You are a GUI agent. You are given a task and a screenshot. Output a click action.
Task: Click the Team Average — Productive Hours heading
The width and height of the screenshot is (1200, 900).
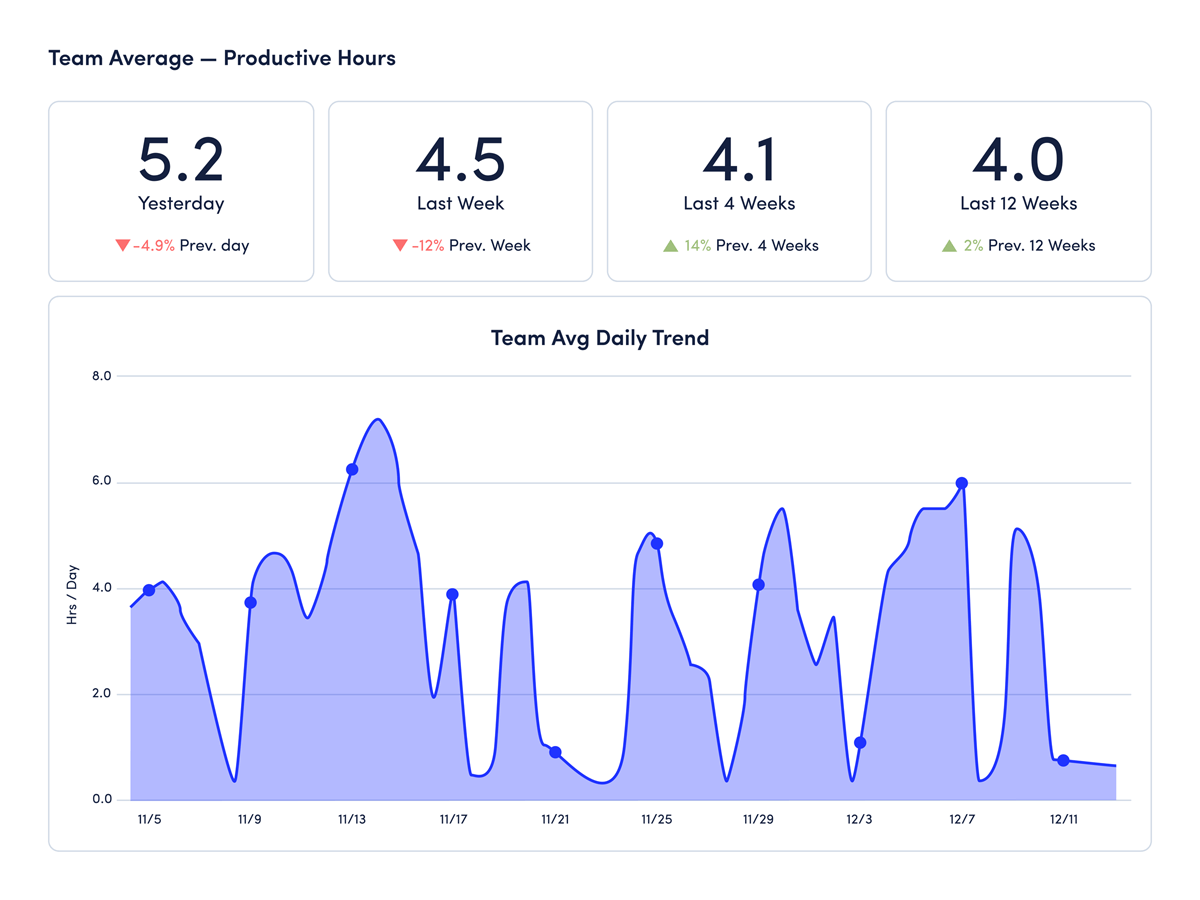[222, 58]
